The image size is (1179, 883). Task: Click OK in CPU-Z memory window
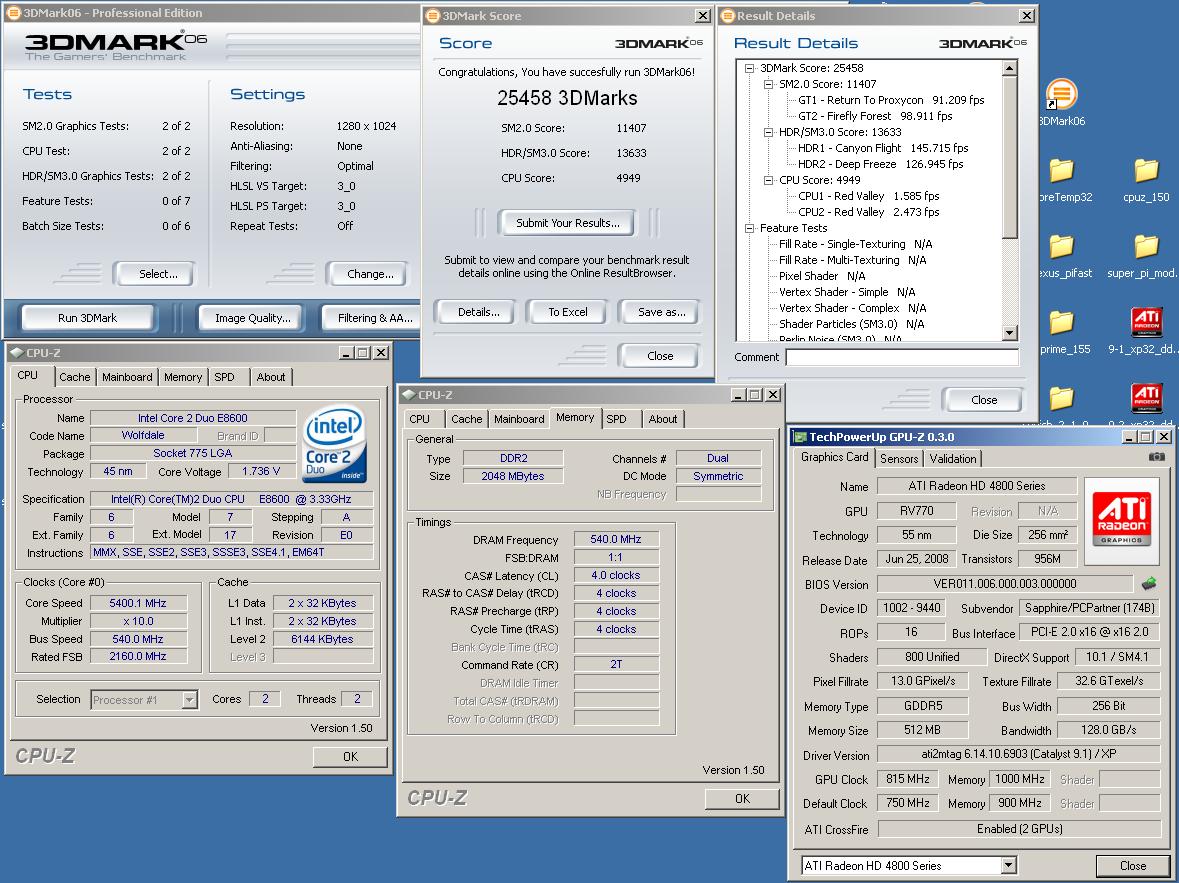742,799
